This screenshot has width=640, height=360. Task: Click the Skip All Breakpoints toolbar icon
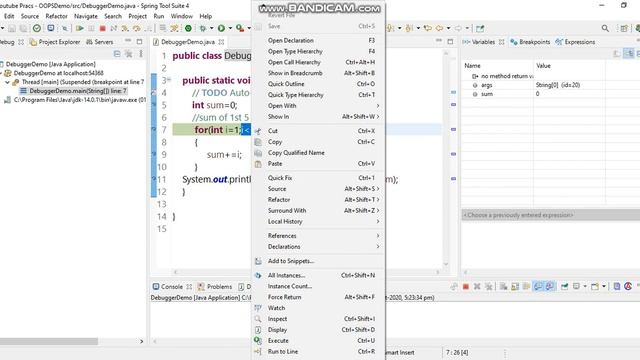[65, 28]
